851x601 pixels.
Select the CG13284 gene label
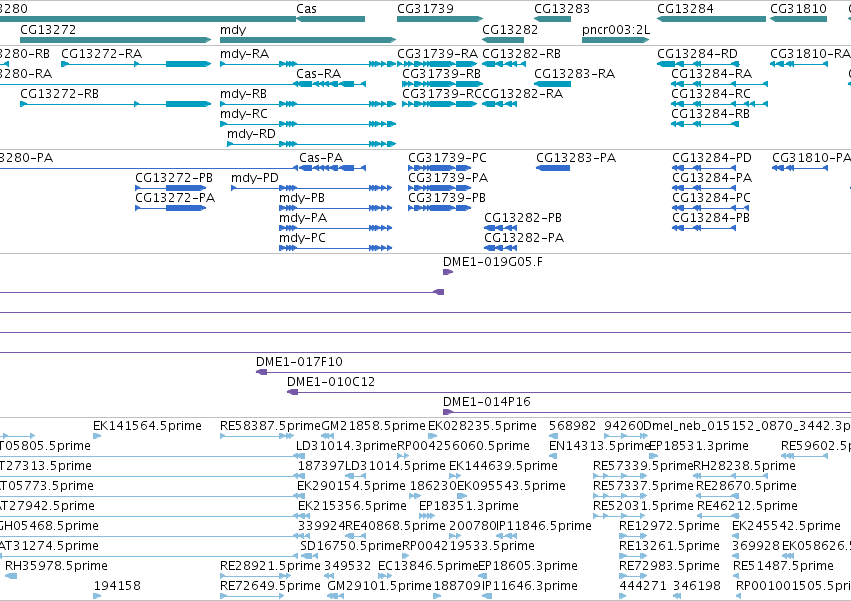685,9
